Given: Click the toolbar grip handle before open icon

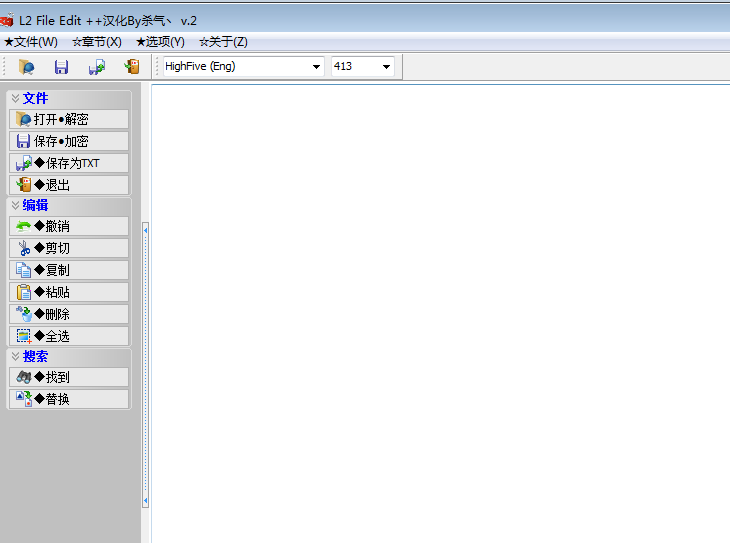Looking at the screenshot, I should (4, 67).
